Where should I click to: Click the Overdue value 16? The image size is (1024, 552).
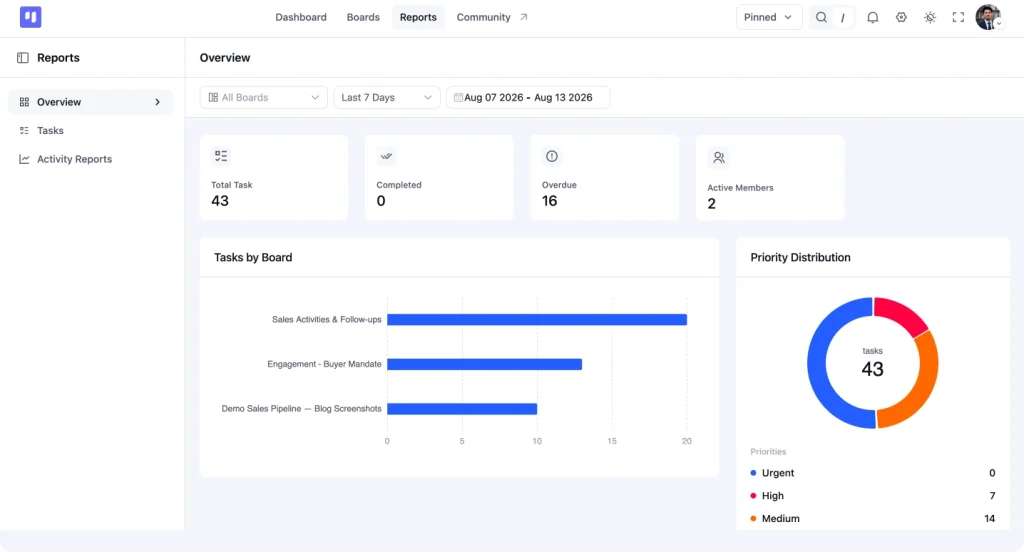click(550, 201)
